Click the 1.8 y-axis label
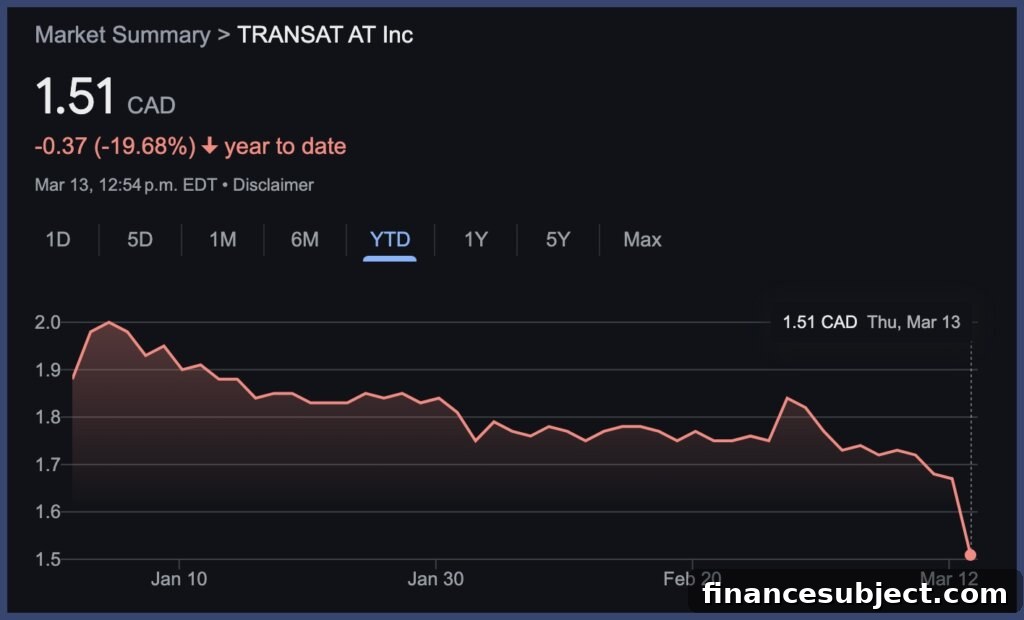This screenshot has width=1024, height=620. (x=47, y=417)
